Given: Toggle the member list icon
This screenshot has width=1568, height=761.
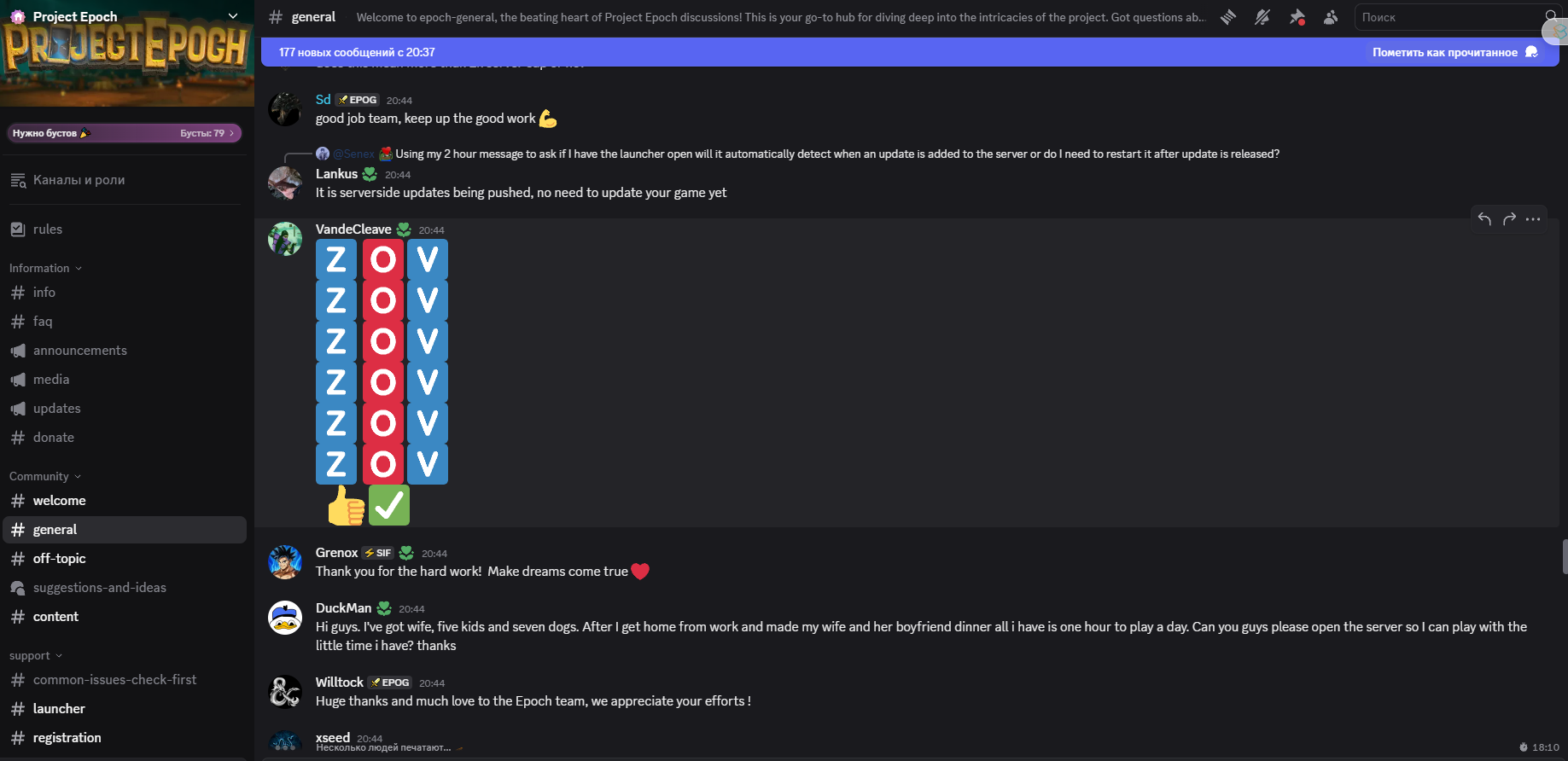Looking at the screenshot, I should (x=1331, y=17).
